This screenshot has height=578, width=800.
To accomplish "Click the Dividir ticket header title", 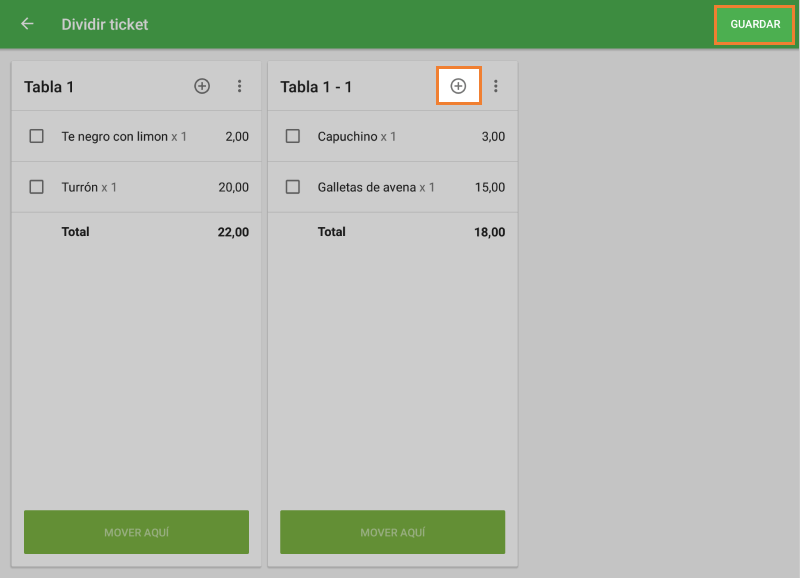I will pos(104,24).
